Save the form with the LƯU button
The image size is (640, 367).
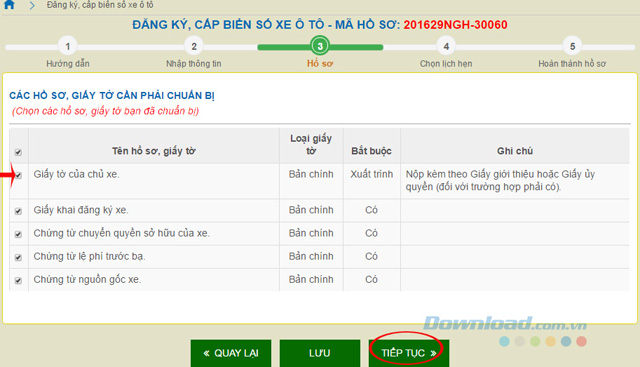coord(320,353)
